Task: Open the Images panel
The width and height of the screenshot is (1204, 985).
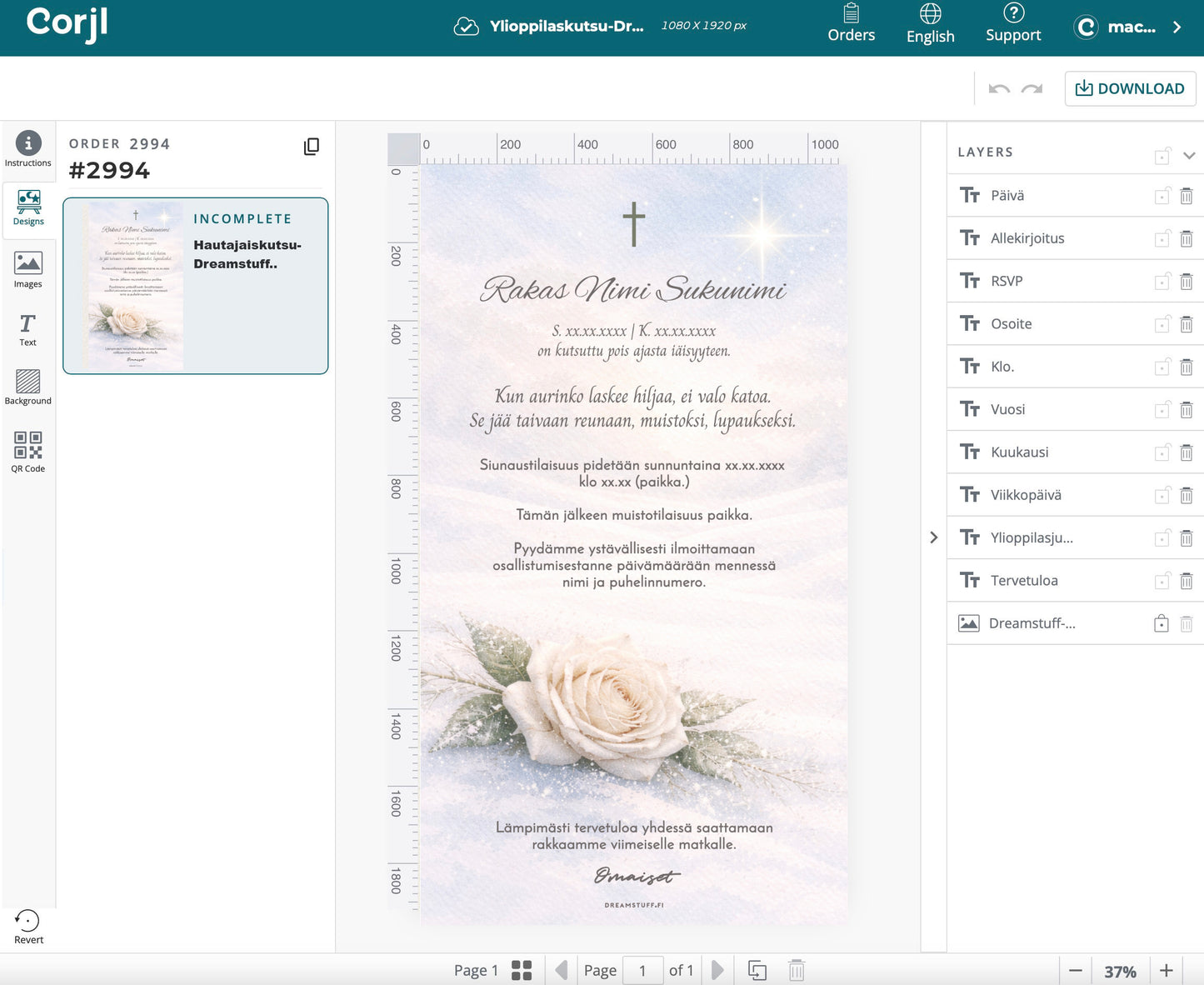Action: coord(28,268)
